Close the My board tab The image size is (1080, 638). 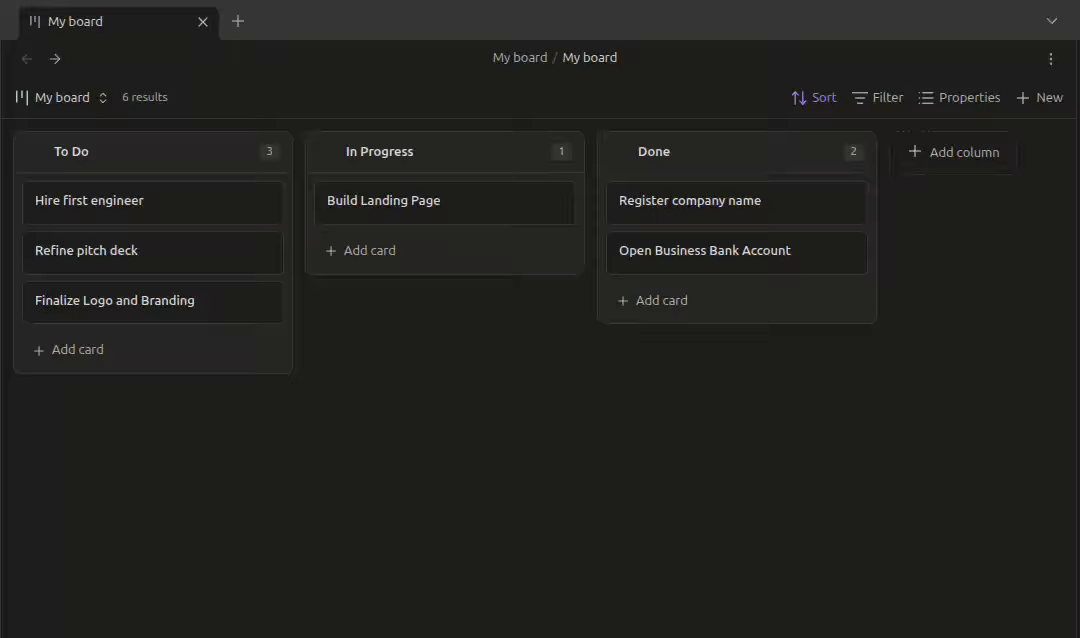(203, 21)
